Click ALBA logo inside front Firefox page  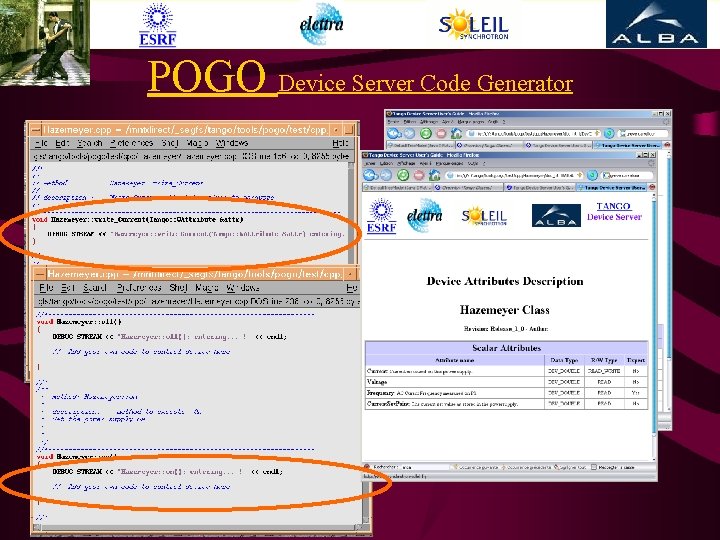click(x=556, y=215)
